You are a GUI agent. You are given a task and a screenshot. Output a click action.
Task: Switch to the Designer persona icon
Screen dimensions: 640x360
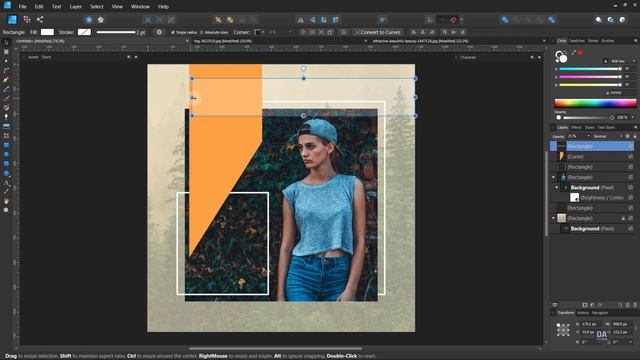(12, 20)
